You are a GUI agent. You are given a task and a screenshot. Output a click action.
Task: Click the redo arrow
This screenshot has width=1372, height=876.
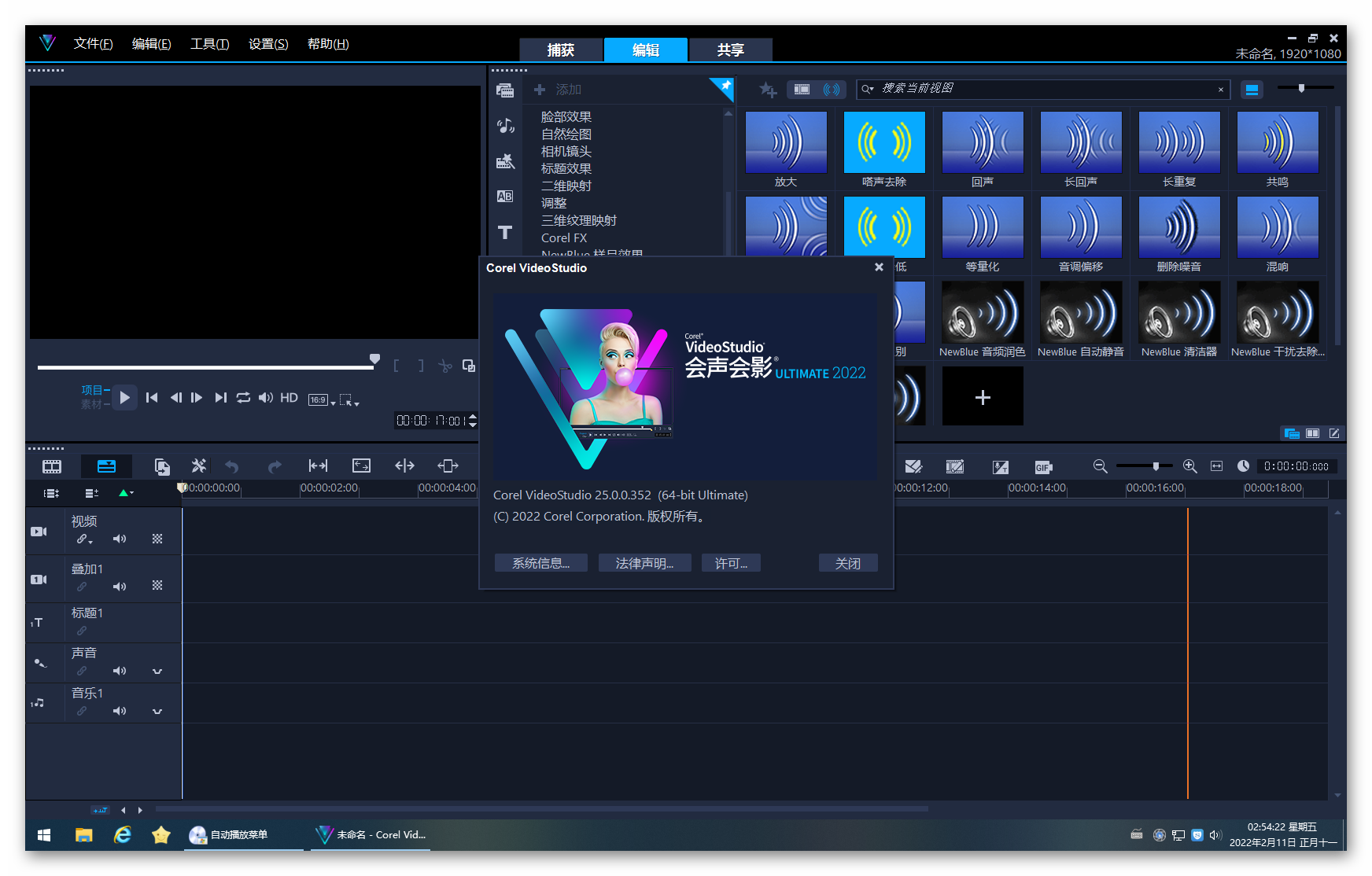point(275,466)
